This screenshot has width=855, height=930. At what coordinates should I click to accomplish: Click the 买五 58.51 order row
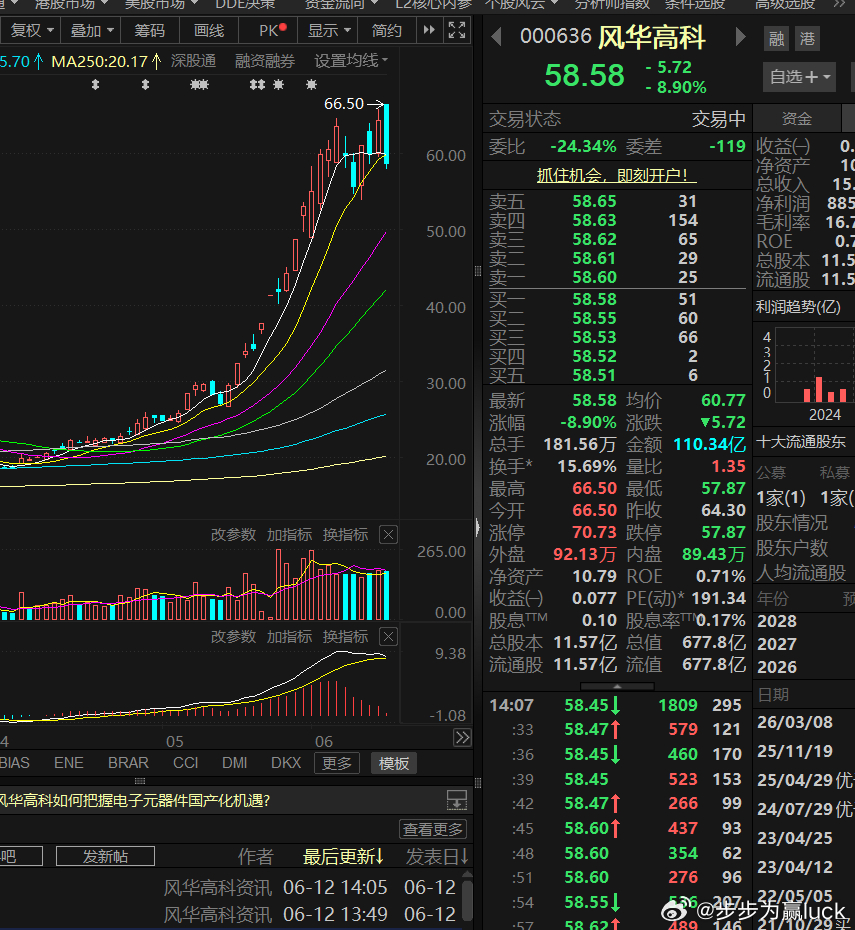click(617, 375)
